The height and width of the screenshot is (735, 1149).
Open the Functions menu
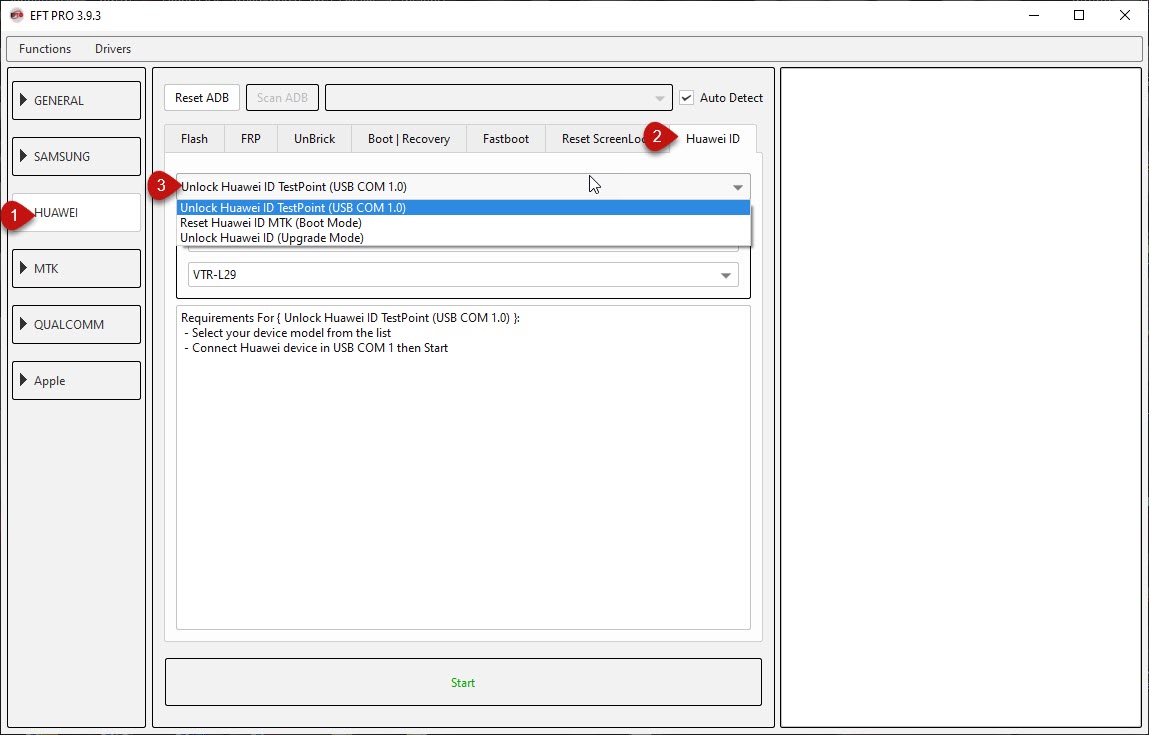(45, 49)
